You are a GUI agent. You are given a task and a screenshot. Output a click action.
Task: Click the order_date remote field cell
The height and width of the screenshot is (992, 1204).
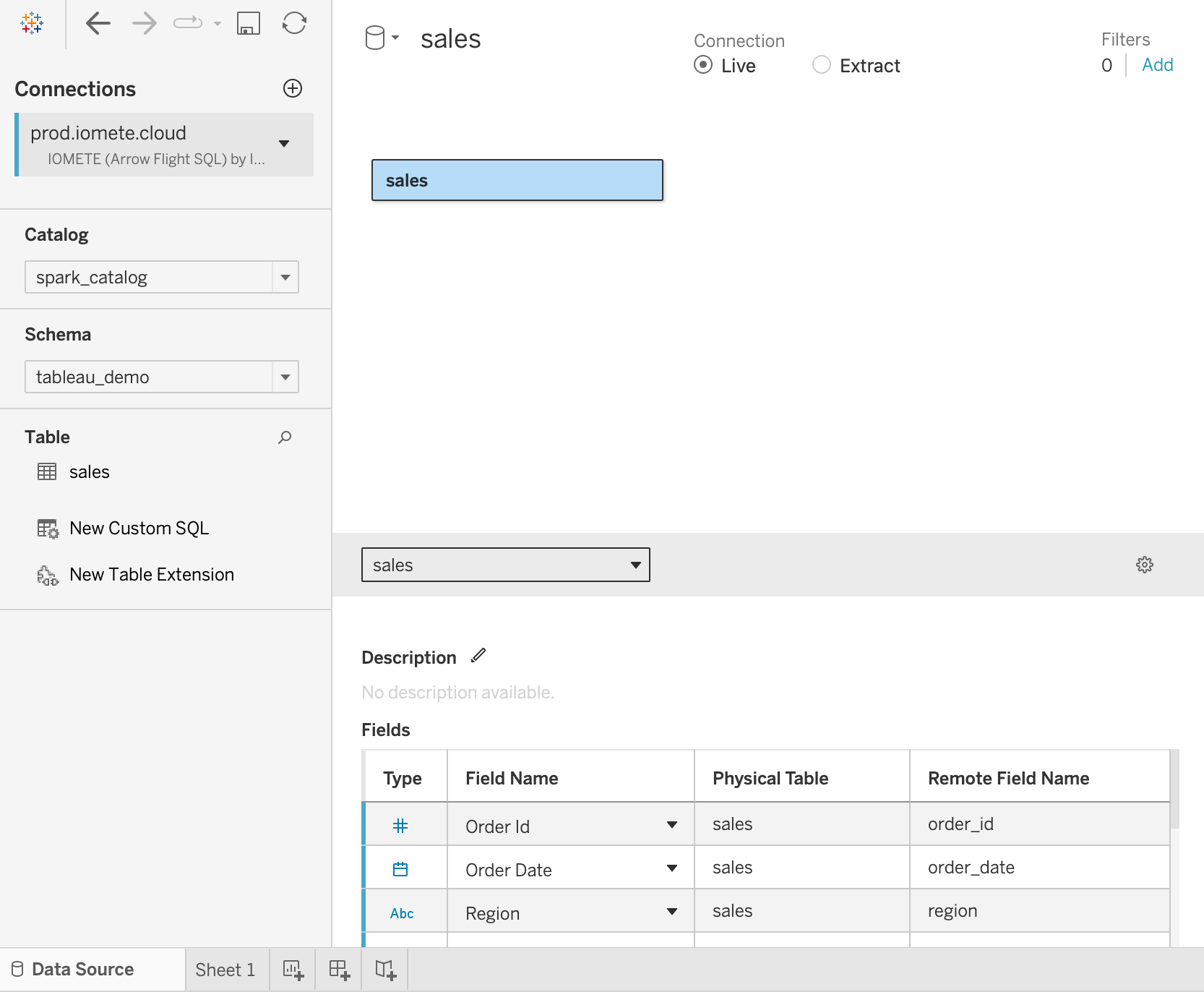[x=1039, y=868]
